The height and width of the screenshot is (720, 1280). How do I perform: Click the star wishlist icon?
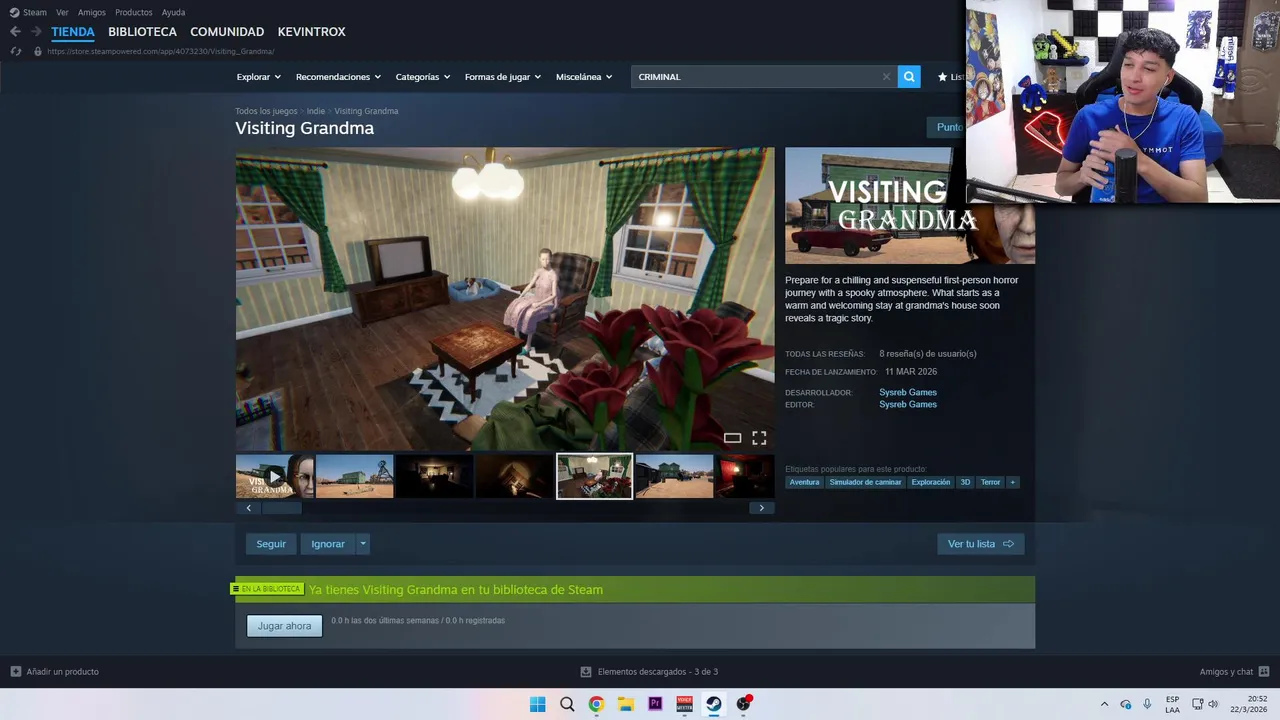[x=942, y=77]
